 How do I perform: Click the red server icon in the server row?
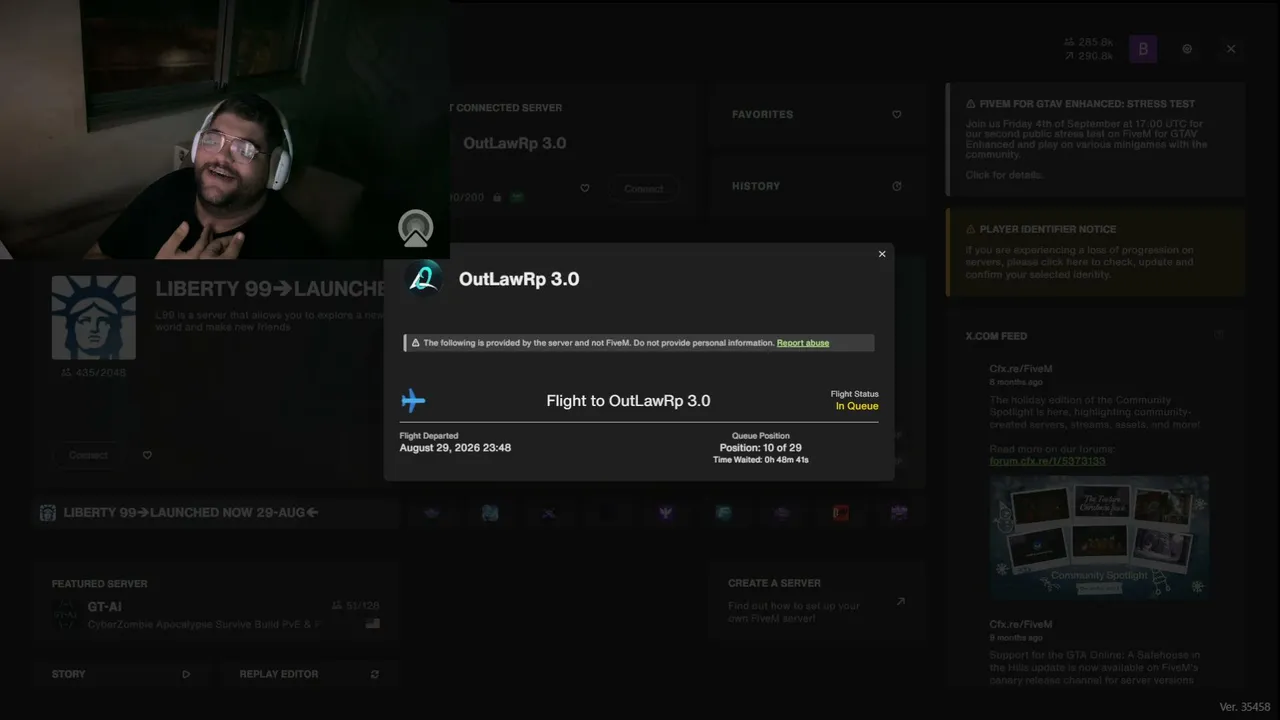coord(840,513)
